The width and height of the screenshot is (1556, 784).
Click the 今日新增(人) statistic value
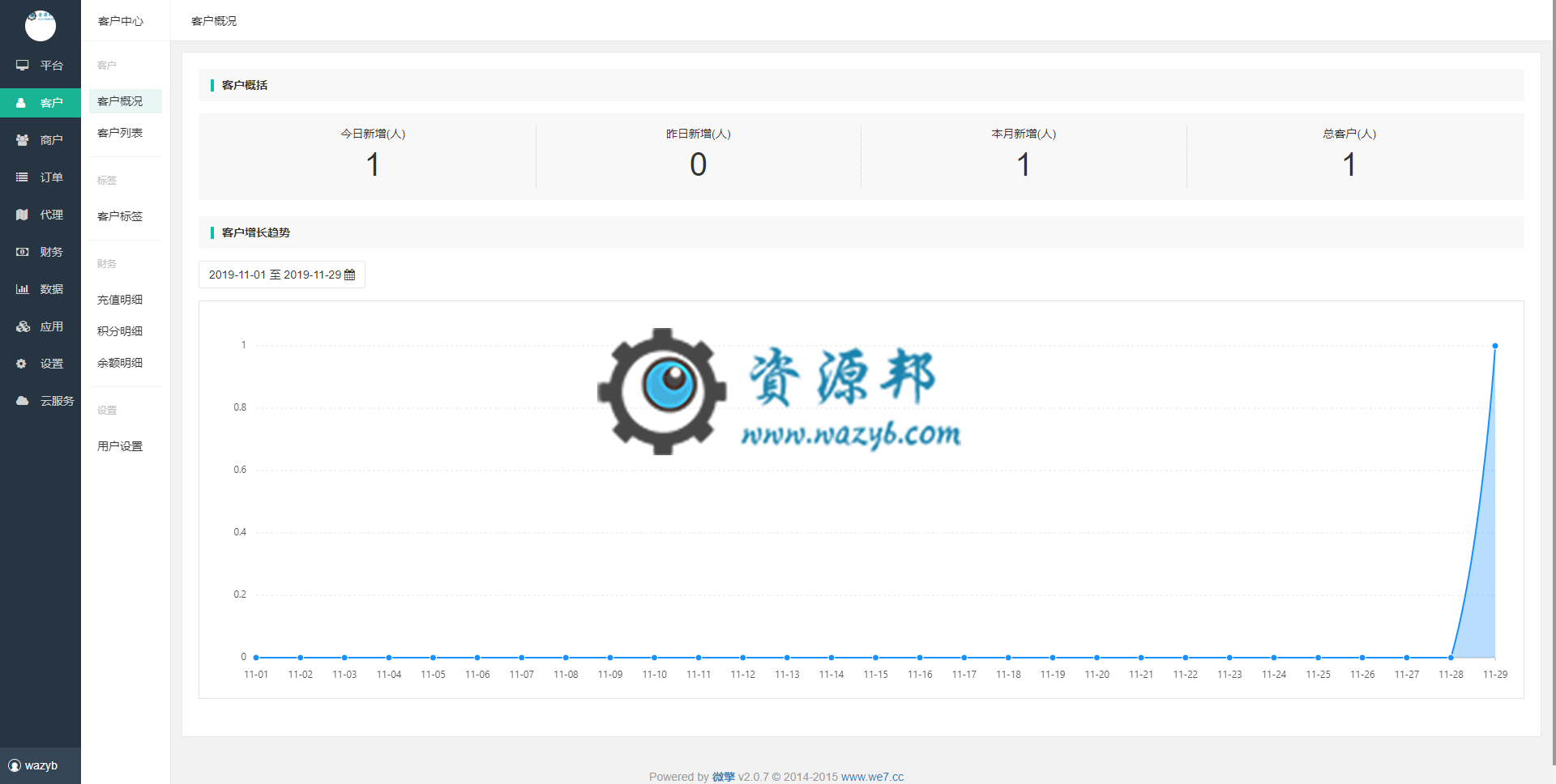coord(373,165)
